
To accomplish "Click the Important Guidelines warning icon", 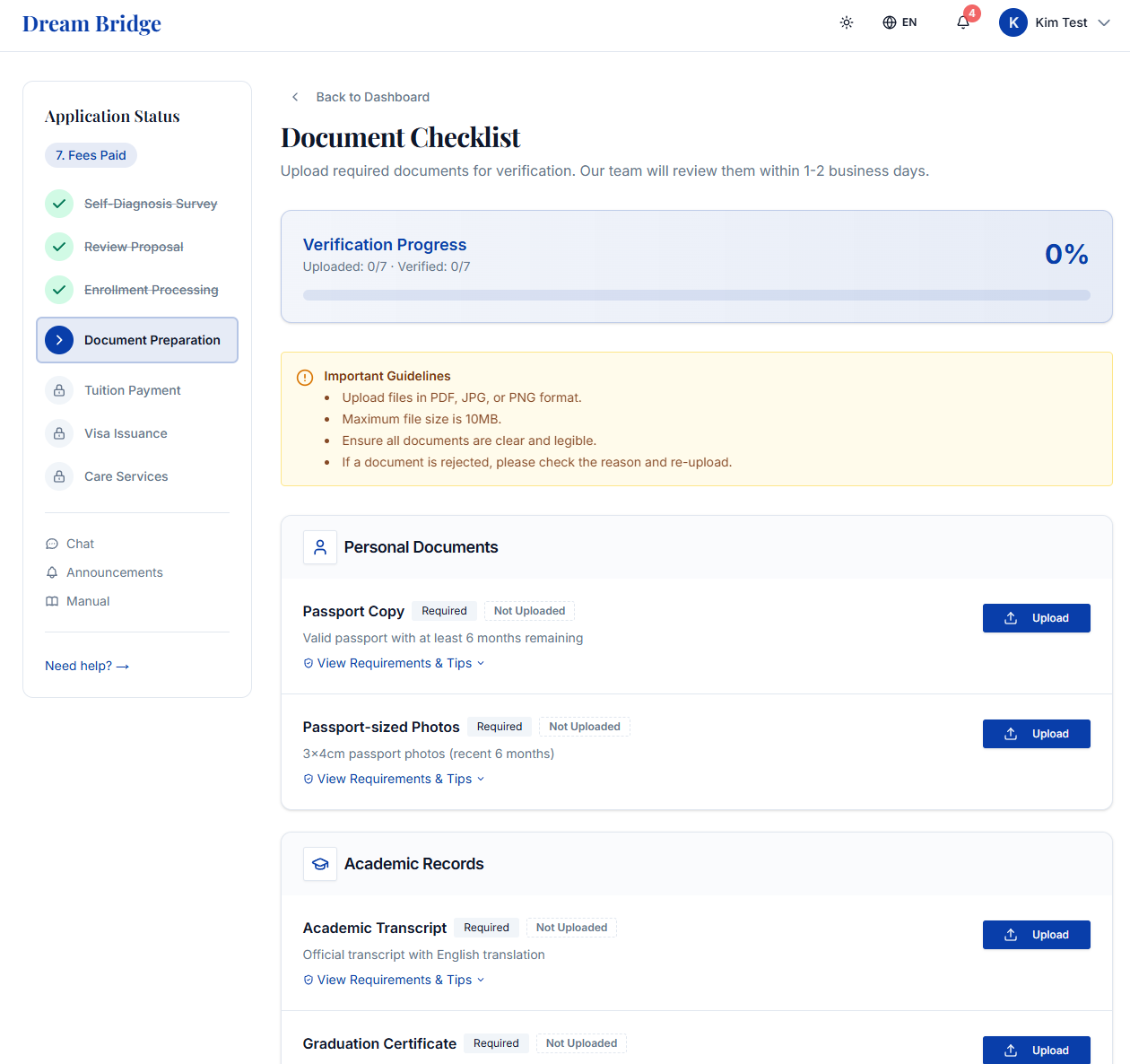I will (x=305, y=377).
